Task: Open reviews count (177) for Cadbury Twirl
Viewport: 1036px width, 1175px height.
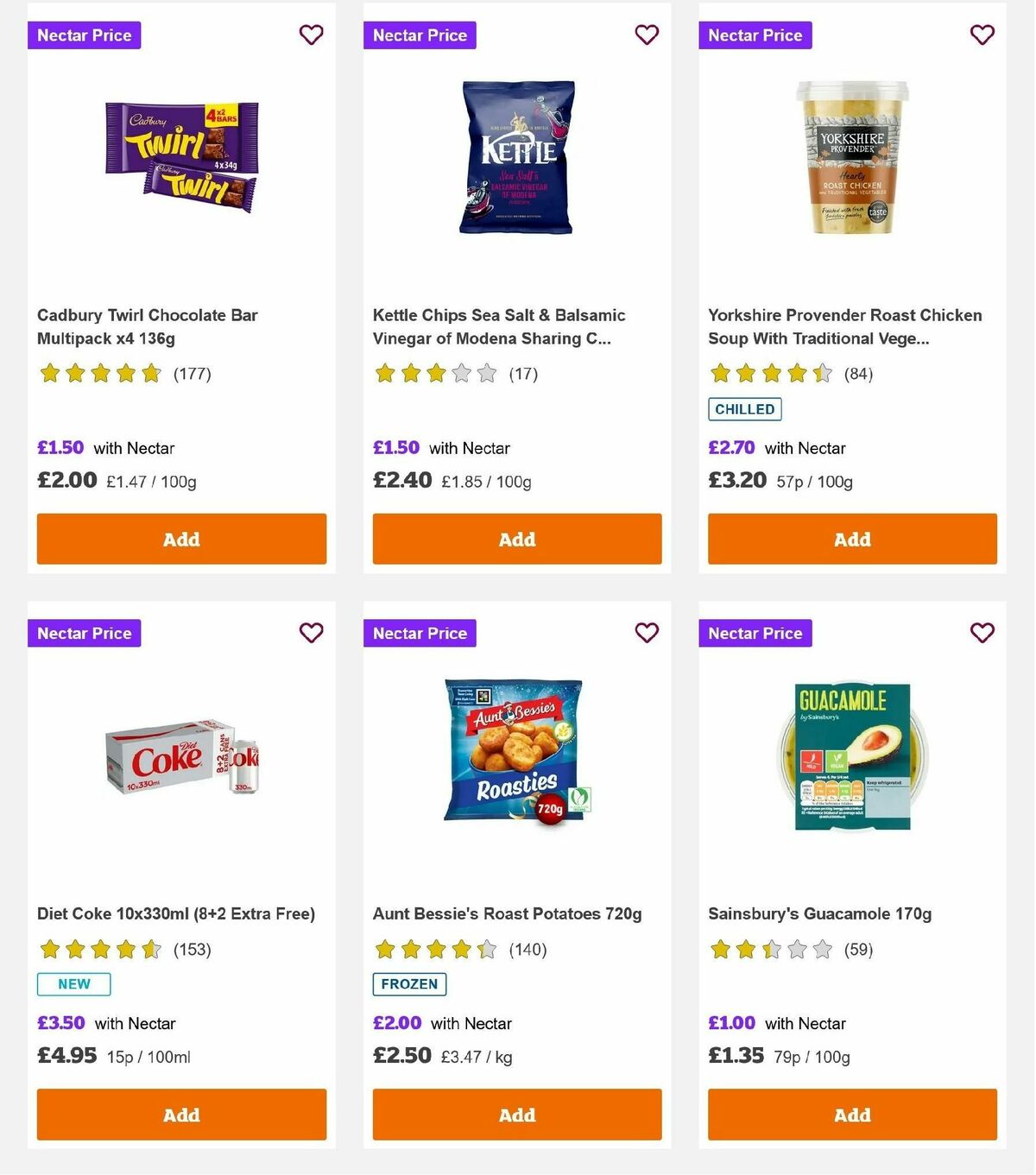Action: click(193, 374)
